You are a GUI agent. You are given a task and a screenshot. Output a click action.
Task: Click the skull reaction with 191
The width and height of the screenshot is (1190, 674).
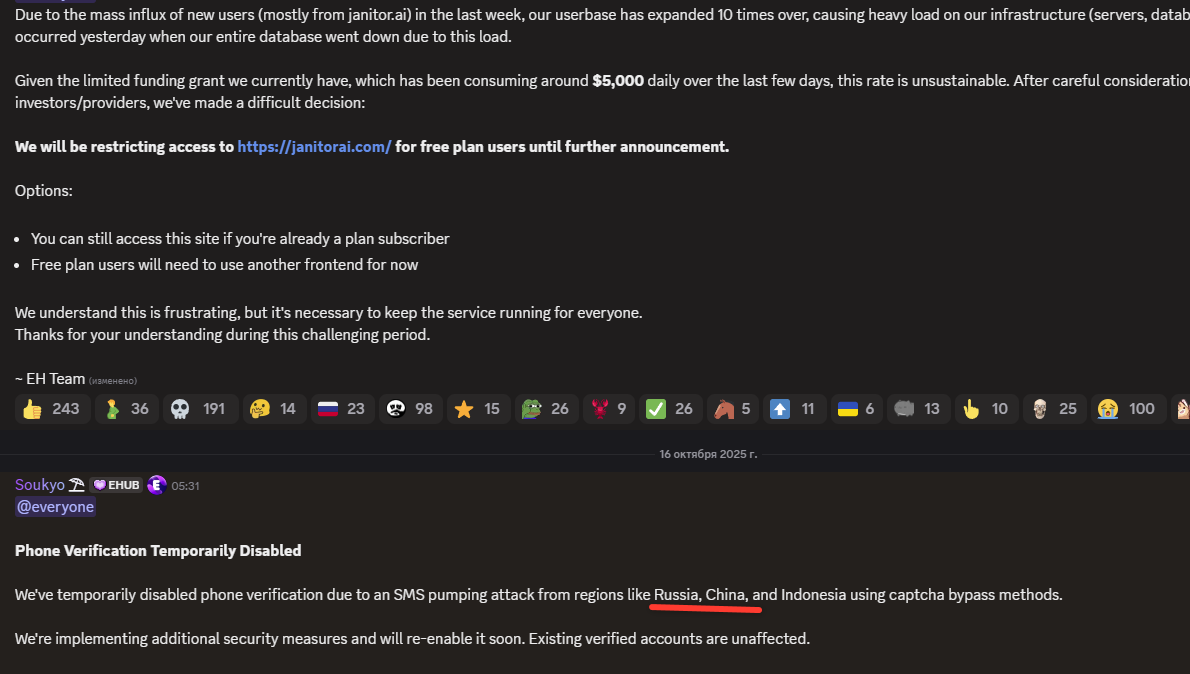[199, 409]
